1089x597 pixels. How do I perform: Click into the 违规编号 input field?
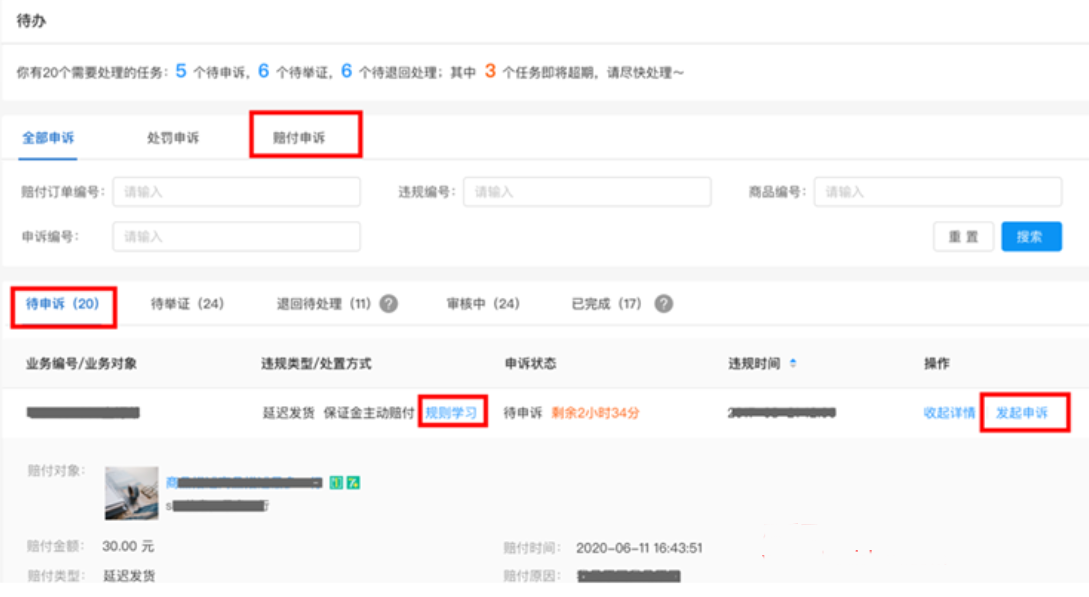586,192
